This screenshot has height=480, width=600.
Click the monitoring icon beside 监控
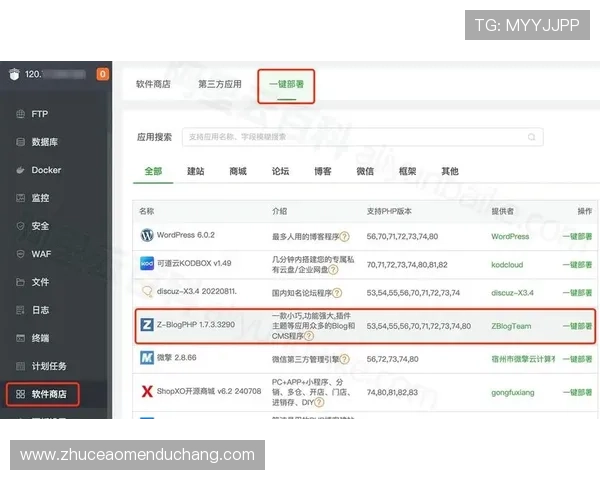[x=21, y=198]
